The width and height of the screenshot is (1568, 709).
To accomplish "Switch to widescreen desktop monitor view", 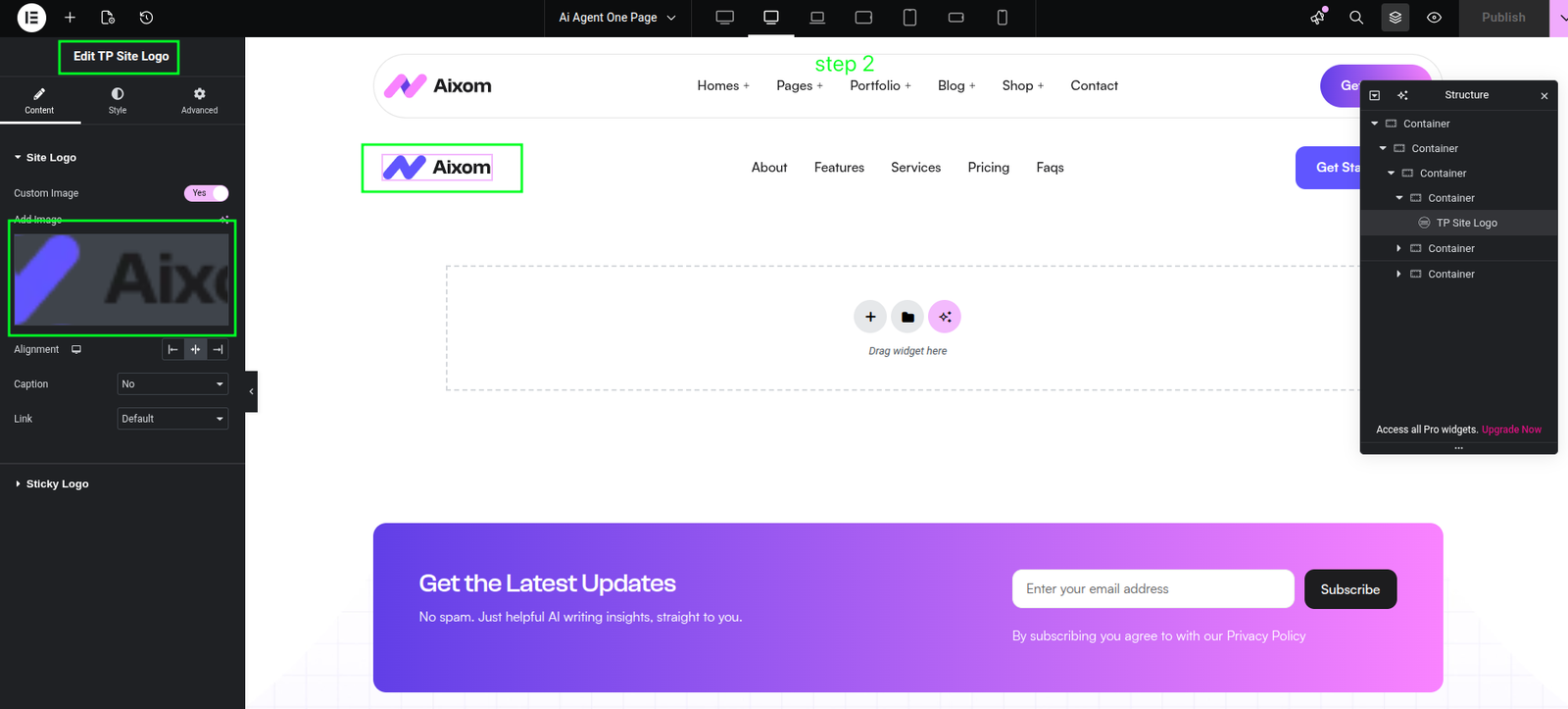I will [x=725, y=18].
